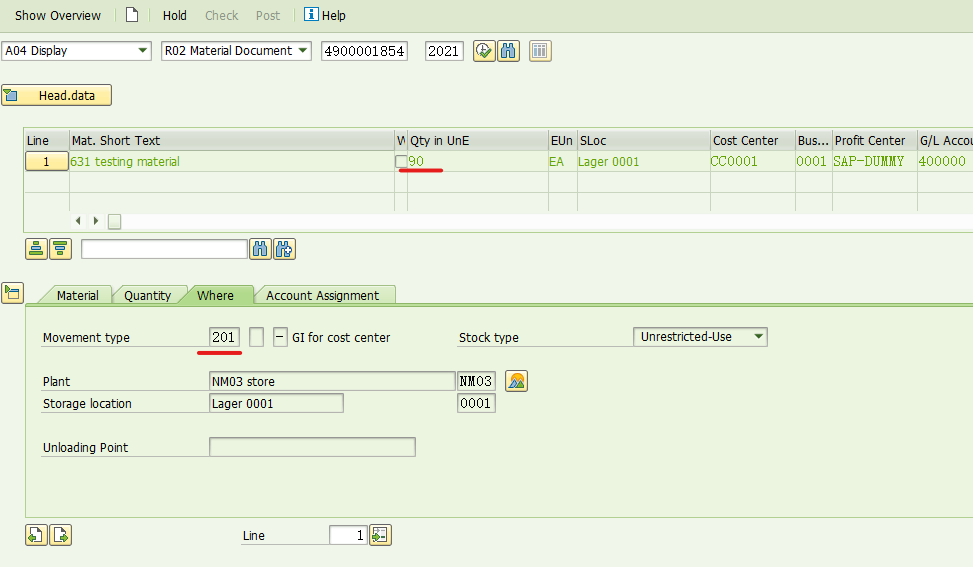
Task: Click the plant code field NM03
Action: pyautogui.click(x=476, y=381)
